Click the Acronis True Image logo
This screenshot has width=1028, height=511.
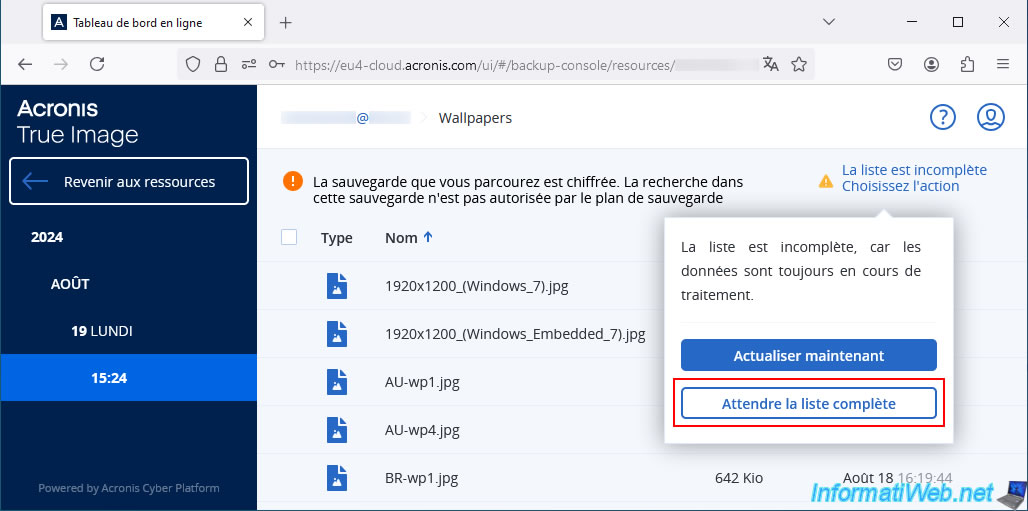77,121
